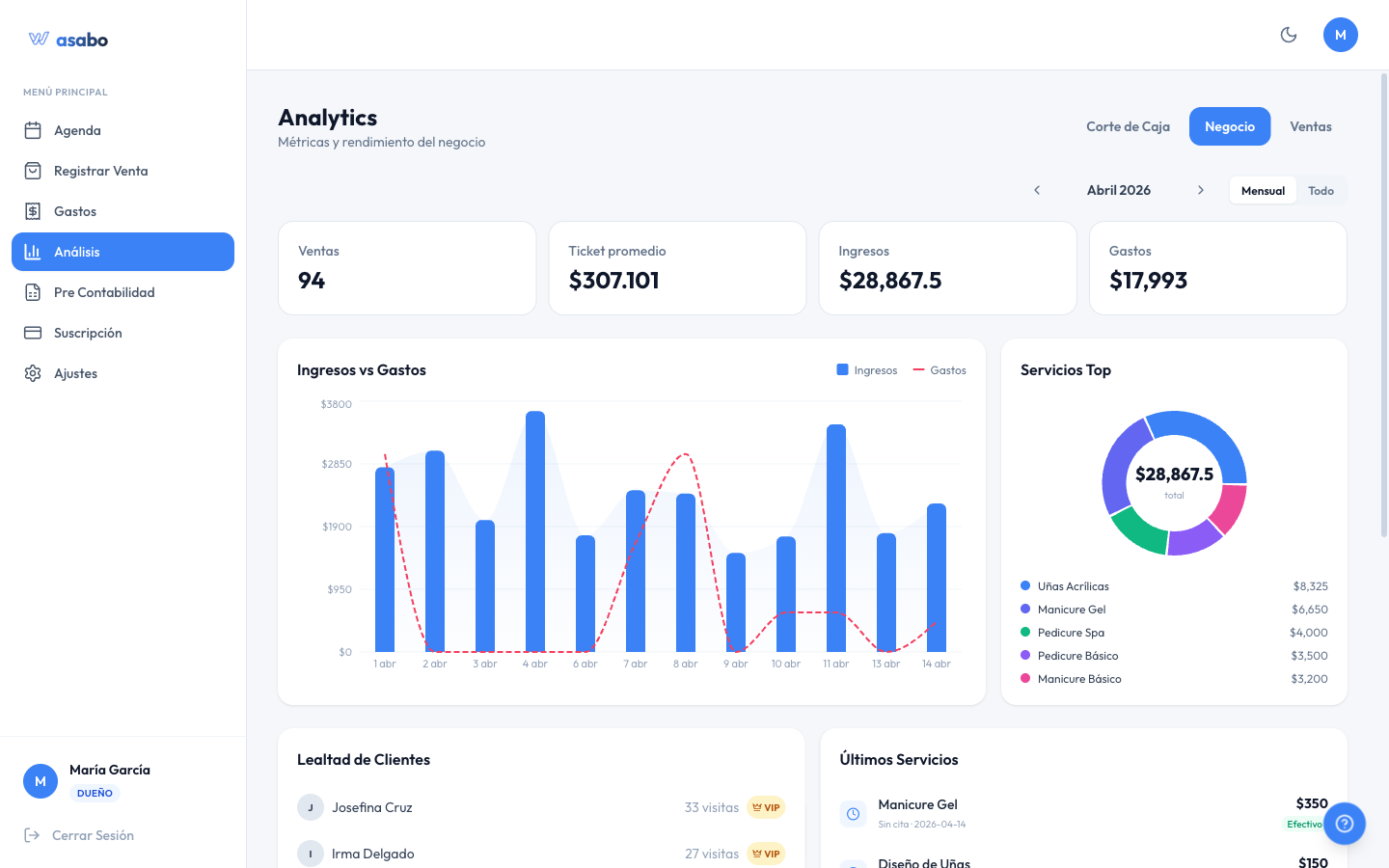
Task: Click the Uñas Acrílicas blue legend dot
Action: (1025, 585)
